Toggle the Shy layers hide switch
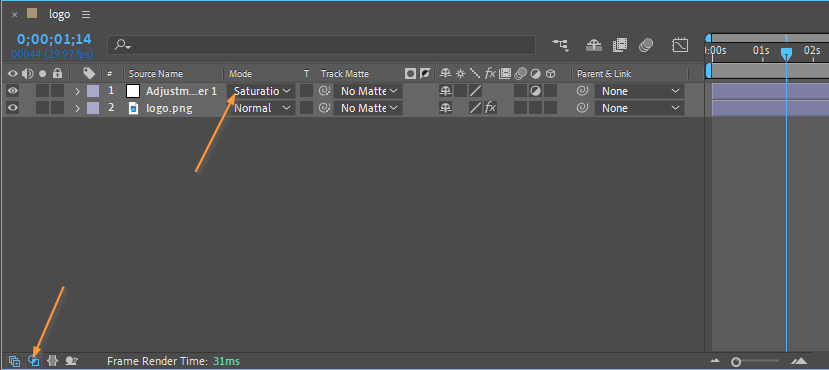 coord(594,45)
